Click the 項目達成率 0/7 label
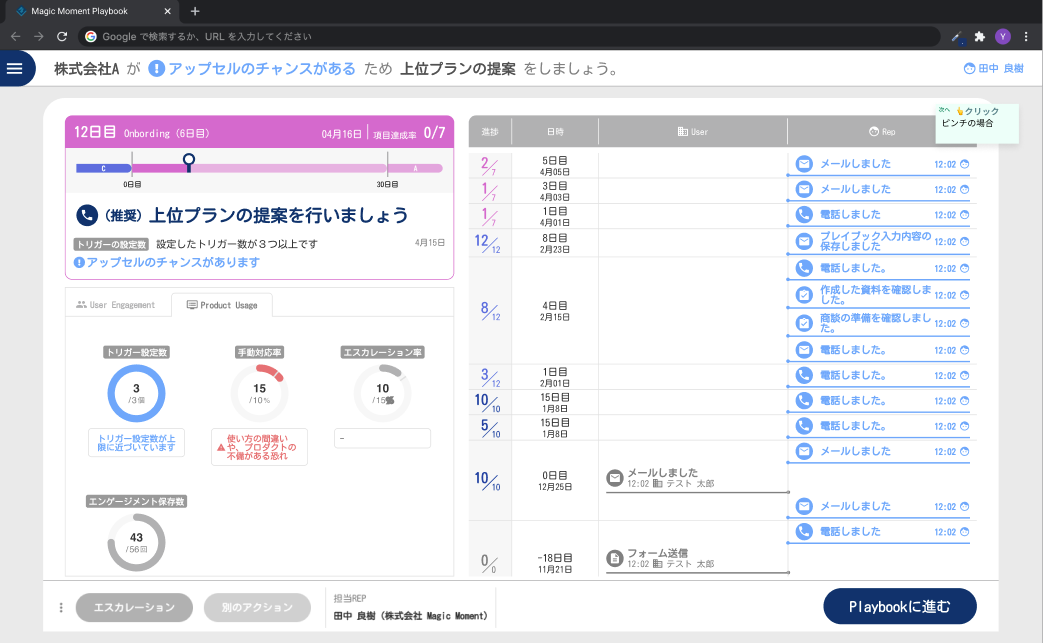Screen dimensions: 1043x643 [x=408, y=133]
